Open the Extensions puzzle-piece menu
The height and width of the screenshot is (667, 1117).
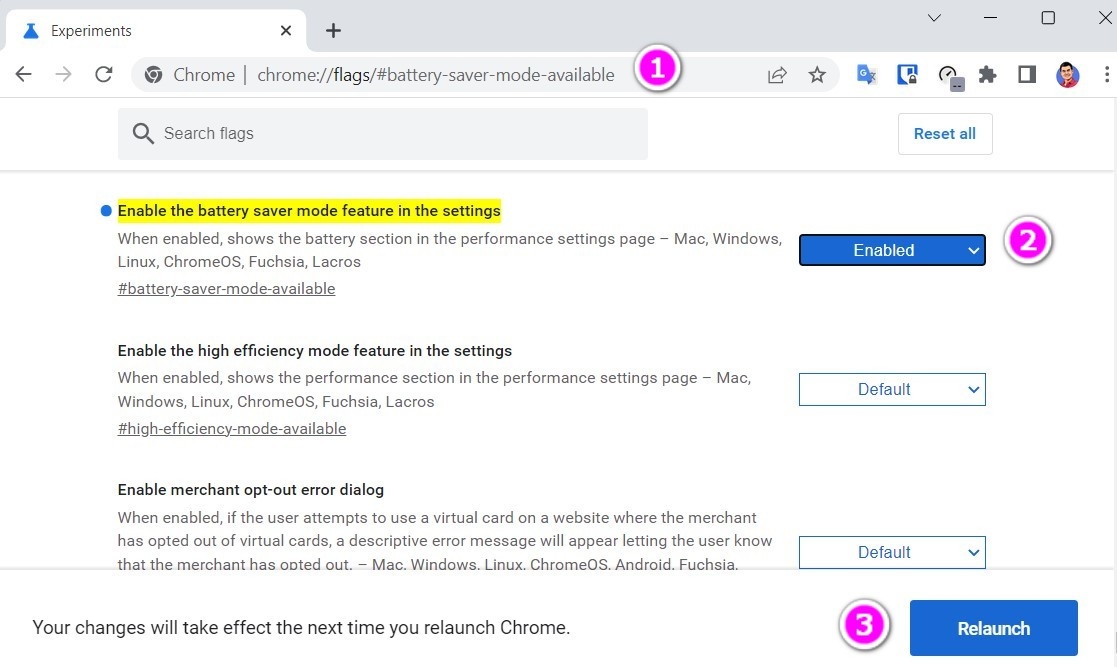(987, 75)
